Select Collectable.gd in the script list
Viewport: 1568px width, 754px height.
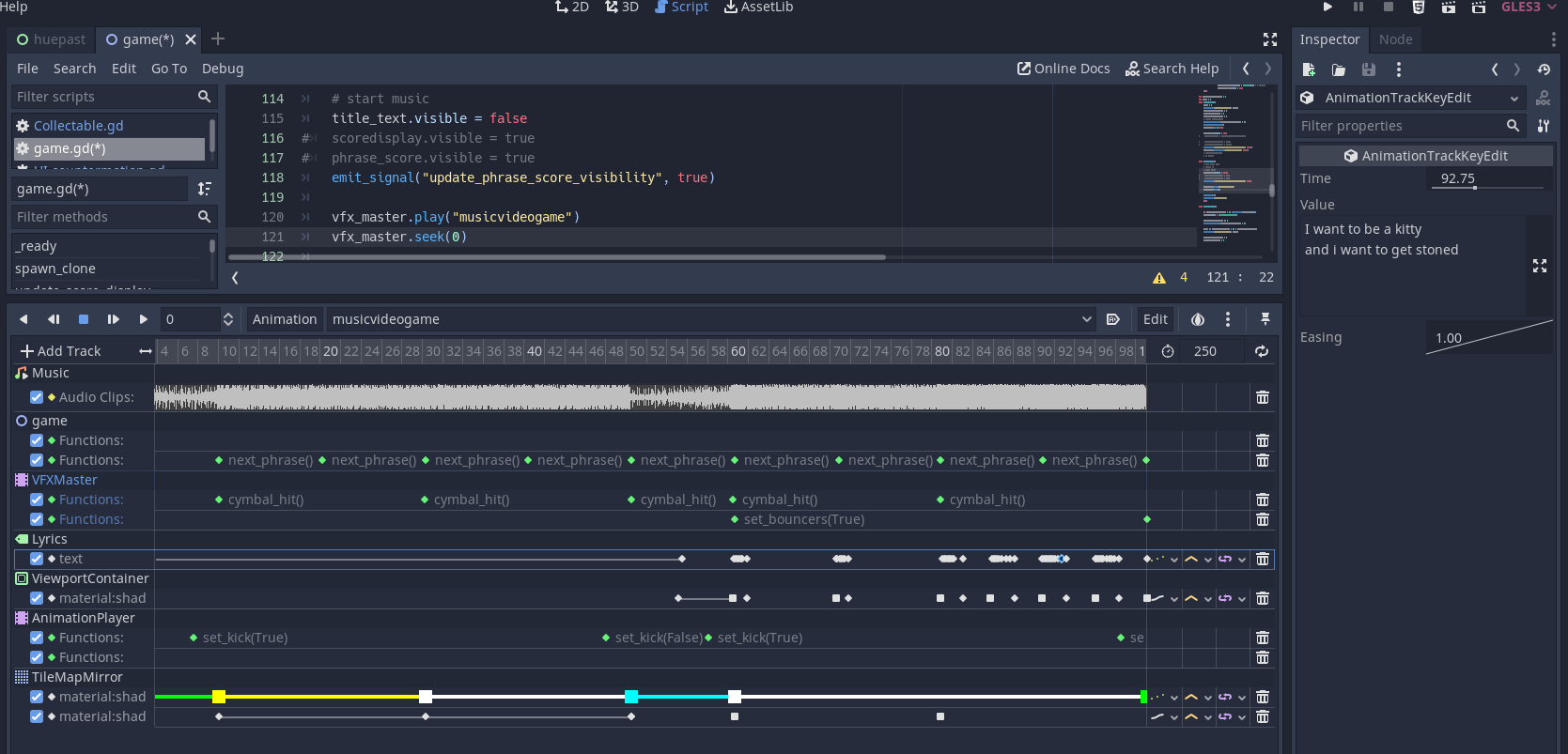pyautogui.click(x=78, y=126)
